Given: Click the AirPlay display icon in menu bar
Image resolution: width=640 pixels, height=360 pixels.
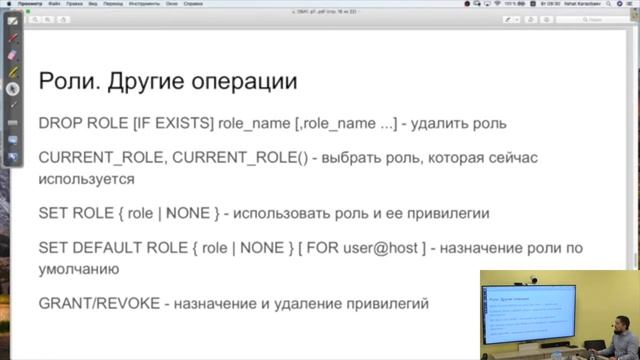Looking at the screenshot, I should tap(487, 4).
